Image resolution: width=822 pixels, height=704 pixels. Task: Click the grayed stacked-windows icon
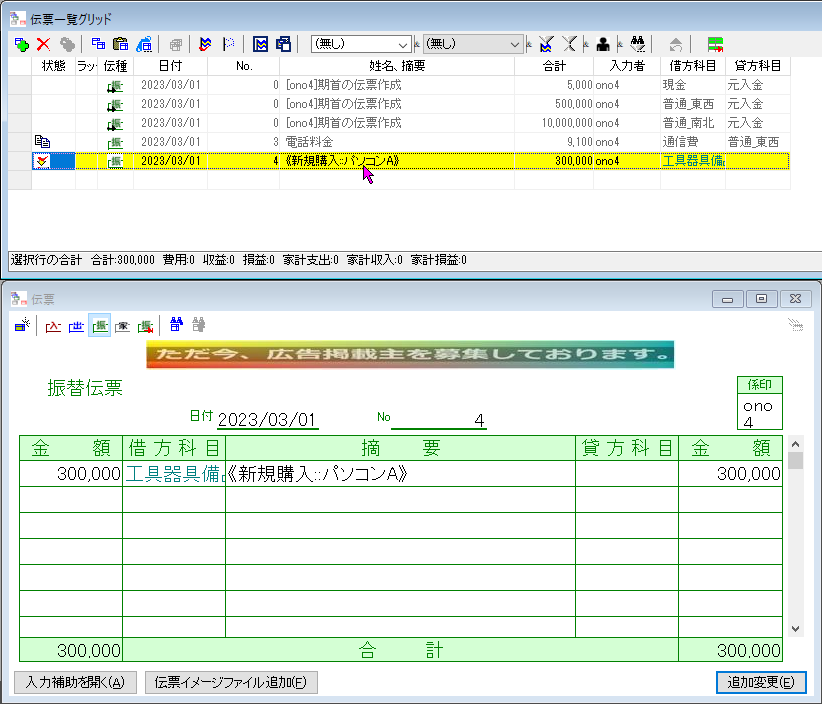175,45
